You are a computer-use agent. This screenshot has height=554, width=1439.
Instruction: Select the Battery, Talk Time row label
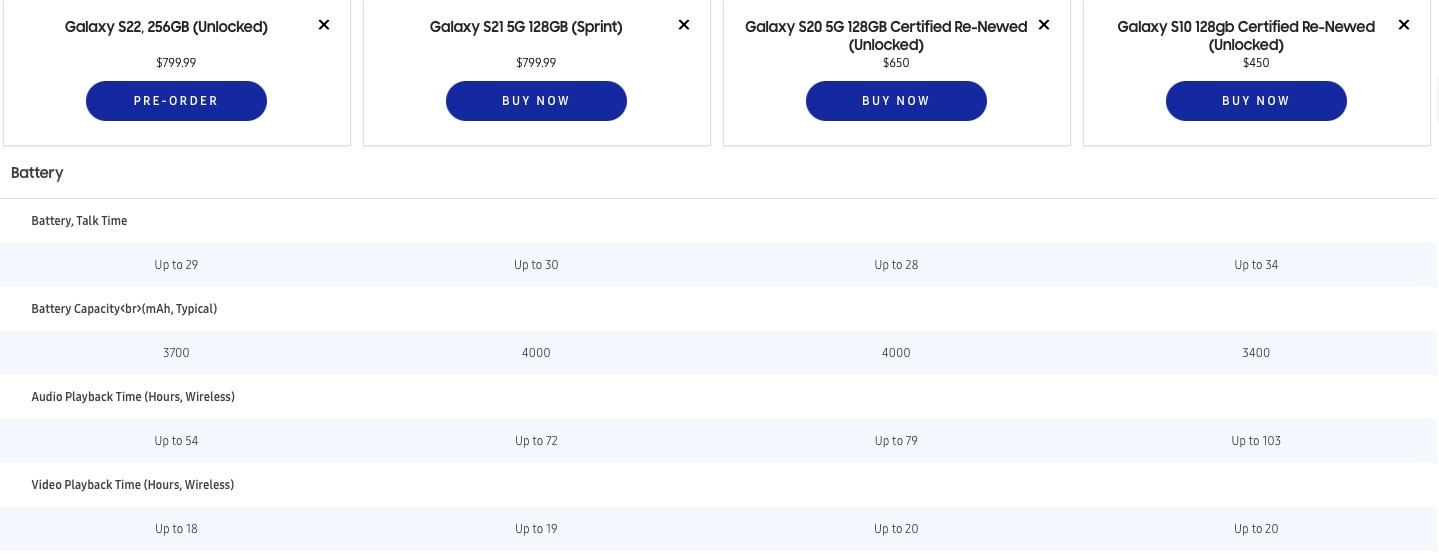[x=79, y=221]
